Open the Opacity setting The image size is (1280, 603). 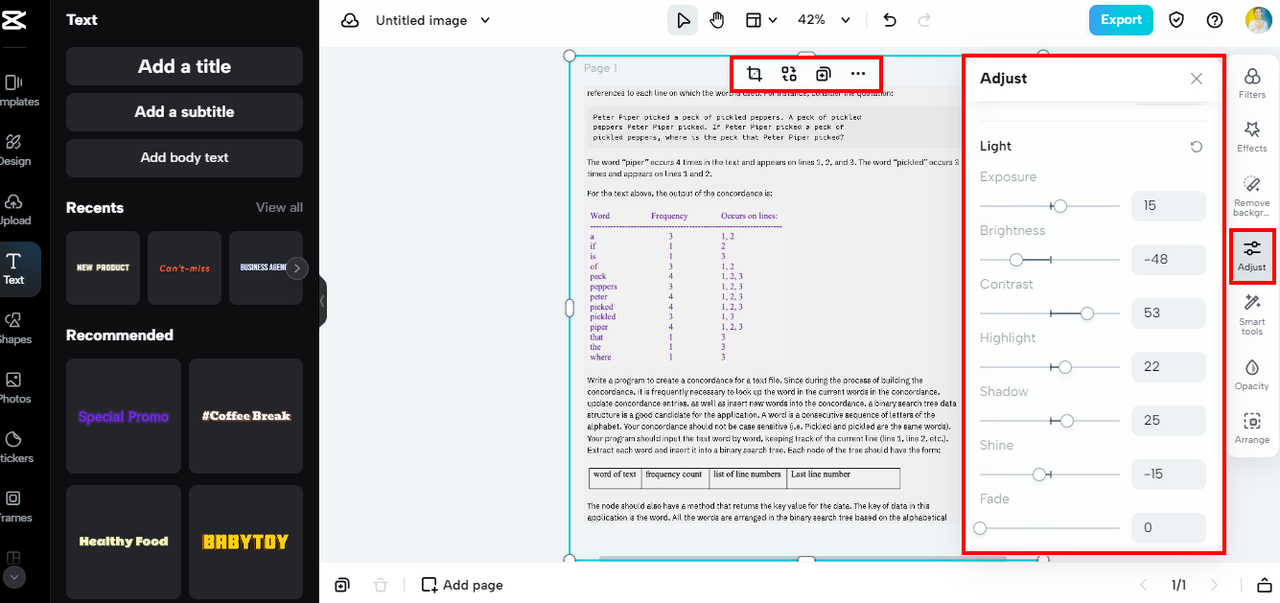click(1251, 374)
